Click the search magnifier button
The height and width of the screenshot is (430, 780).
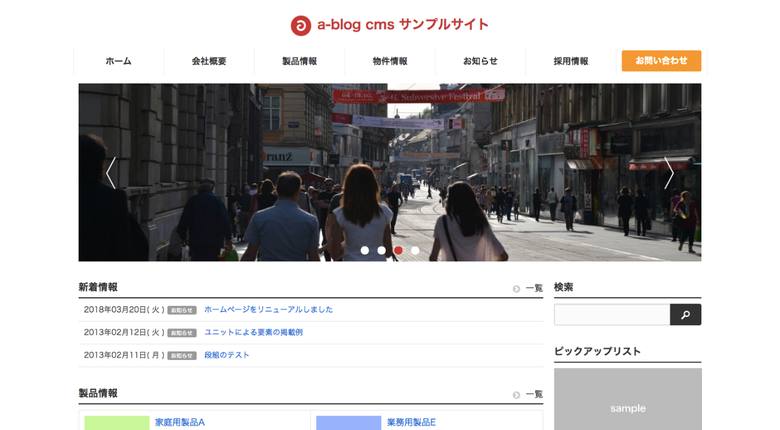click(685, 315)
